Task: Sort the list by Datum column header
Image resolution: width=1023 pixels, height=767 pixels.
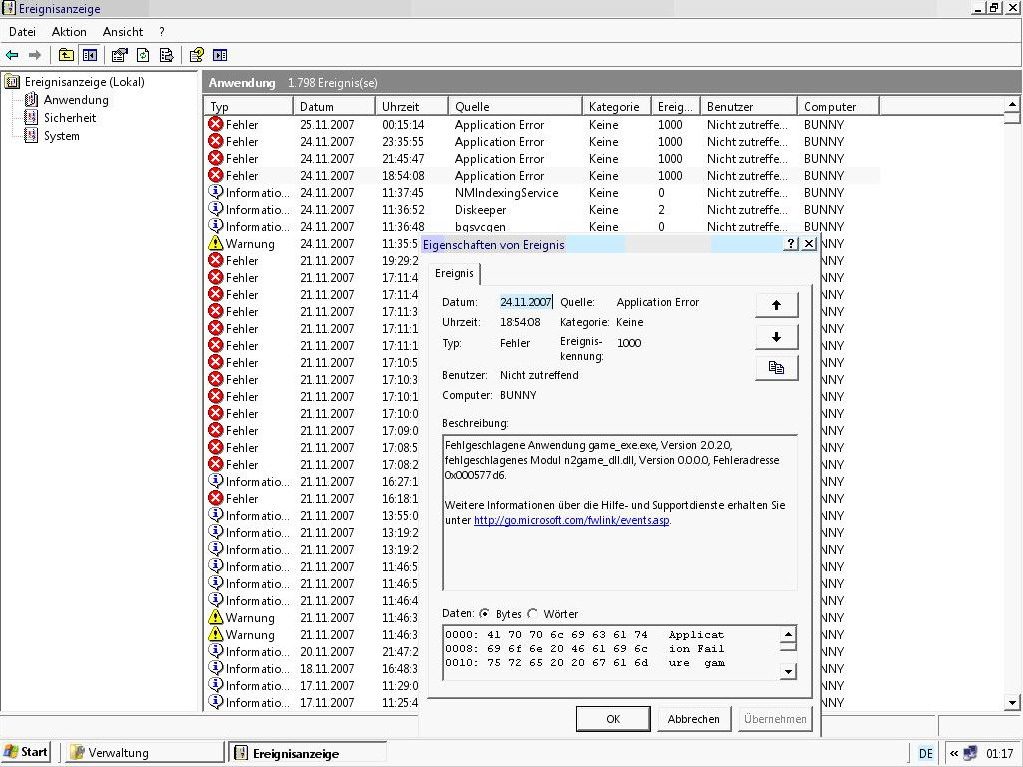Action: (x=334, y=106)
